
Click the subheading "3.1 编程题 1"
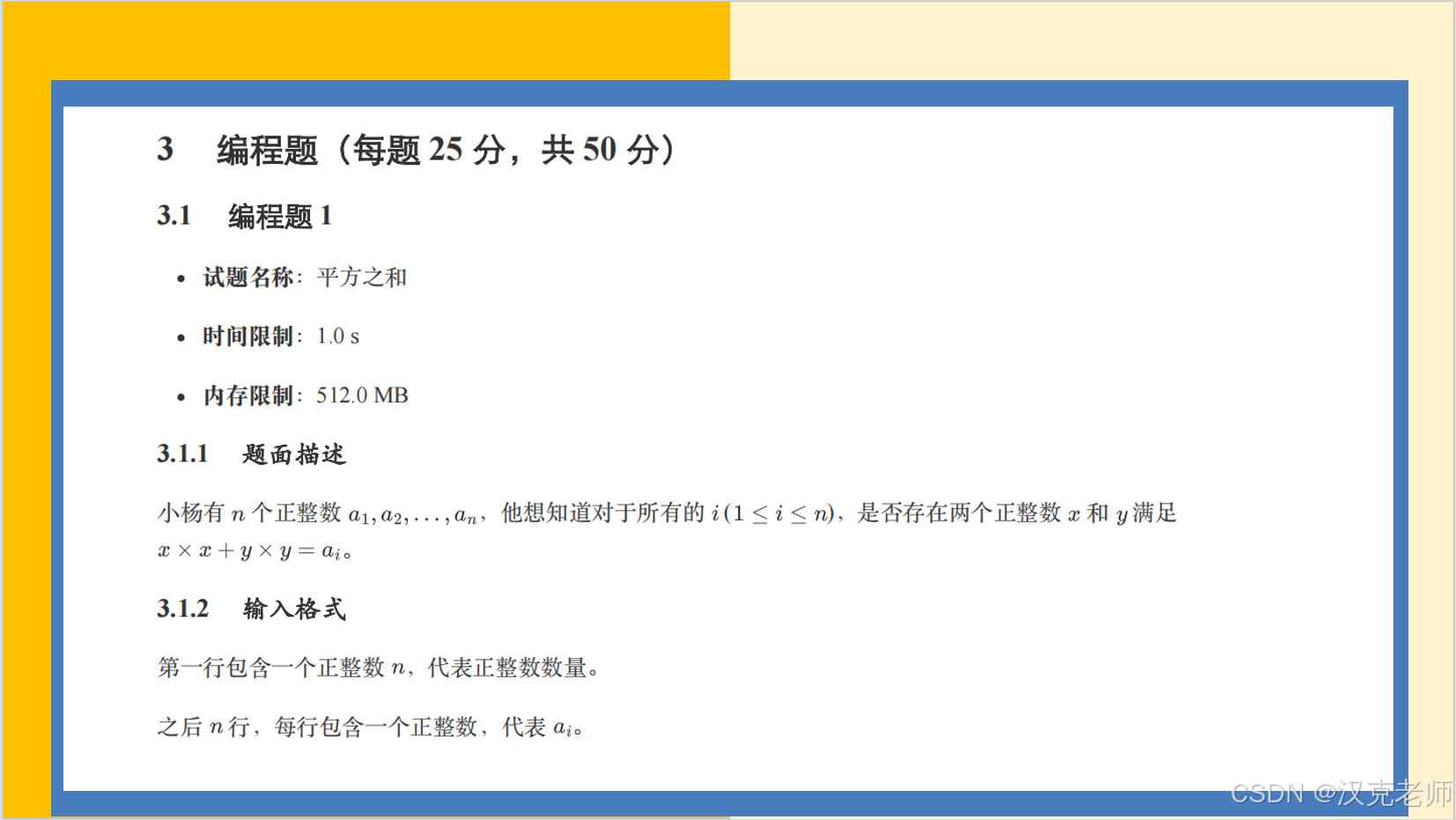pos(245,216)
